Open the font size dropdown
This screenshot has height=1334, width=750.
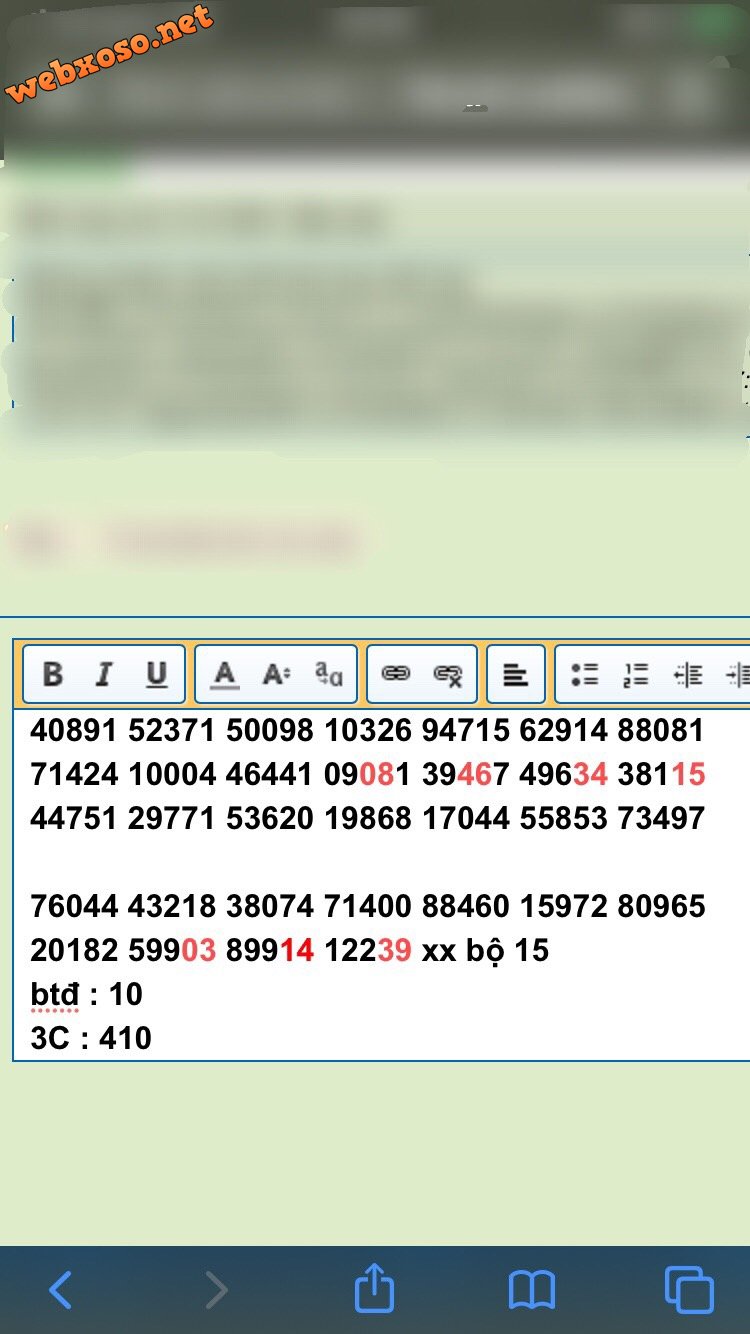coord(277,674)
